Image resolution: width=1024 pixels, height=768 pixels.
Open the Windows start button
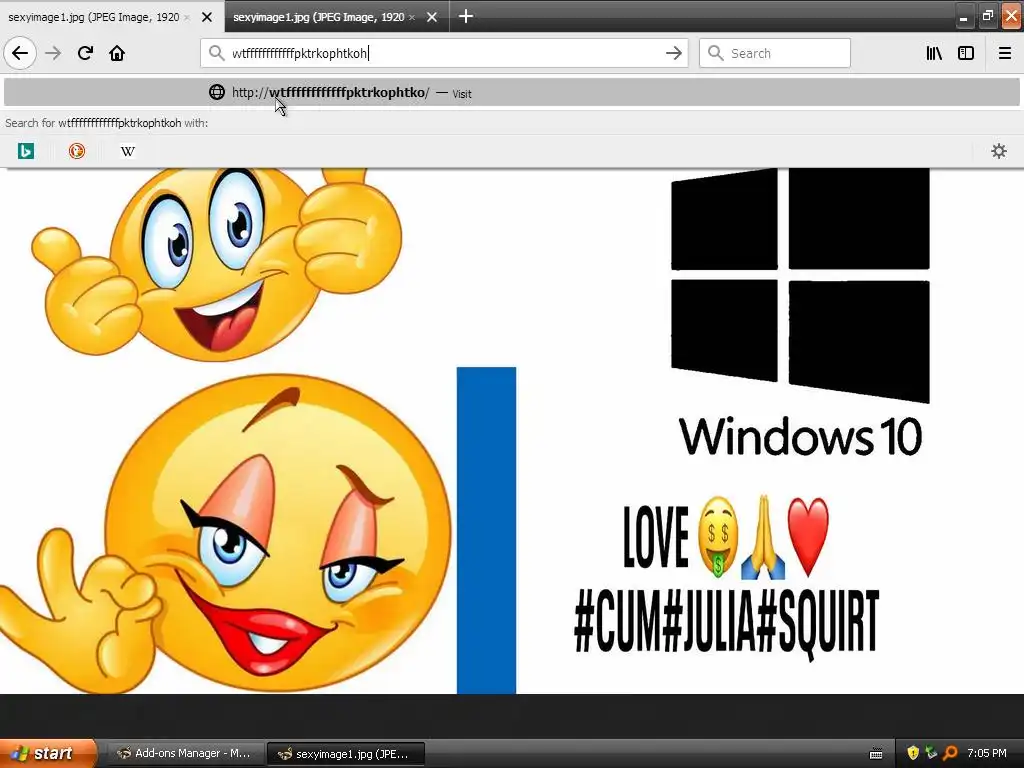coord(47,753)
